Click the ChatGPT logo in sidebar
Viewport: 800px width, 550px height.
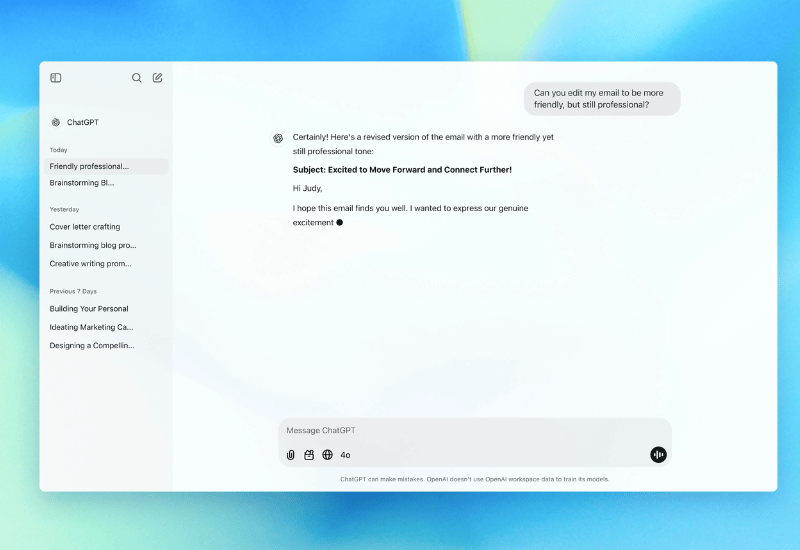click(56, 122)
